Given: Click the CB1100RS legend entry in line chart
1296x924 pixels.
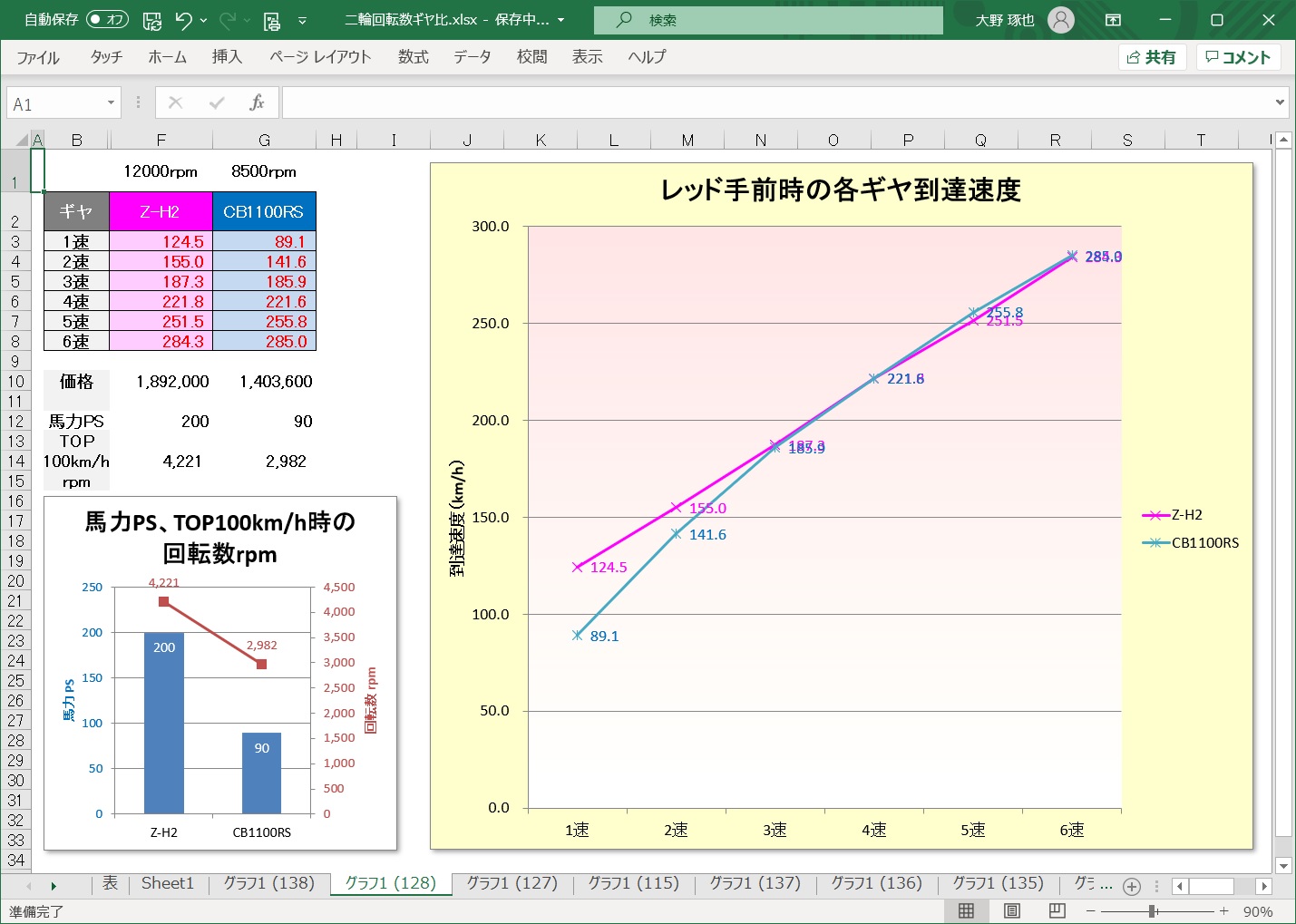Looking at the screenshot, I should 1191,543.
